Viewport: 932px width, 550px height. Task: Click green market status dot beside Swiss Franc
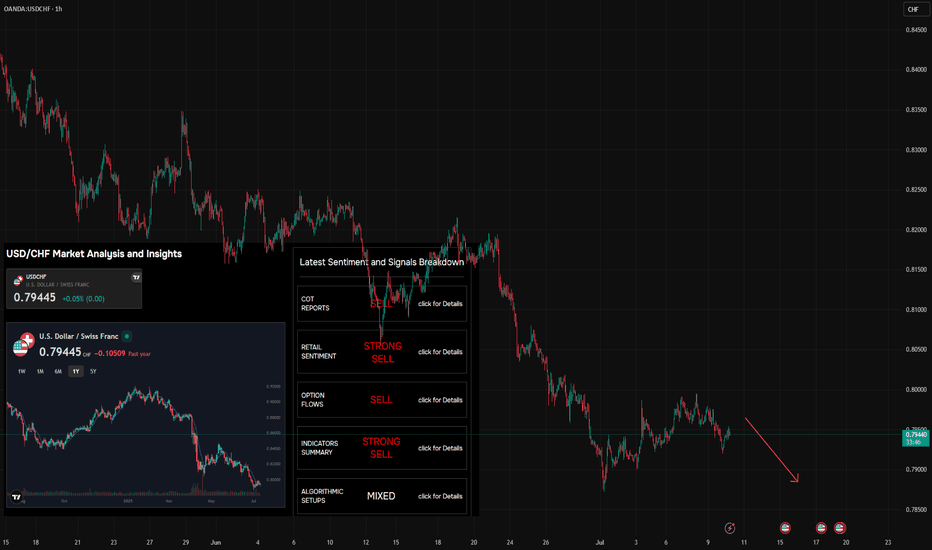coord(127,337)
